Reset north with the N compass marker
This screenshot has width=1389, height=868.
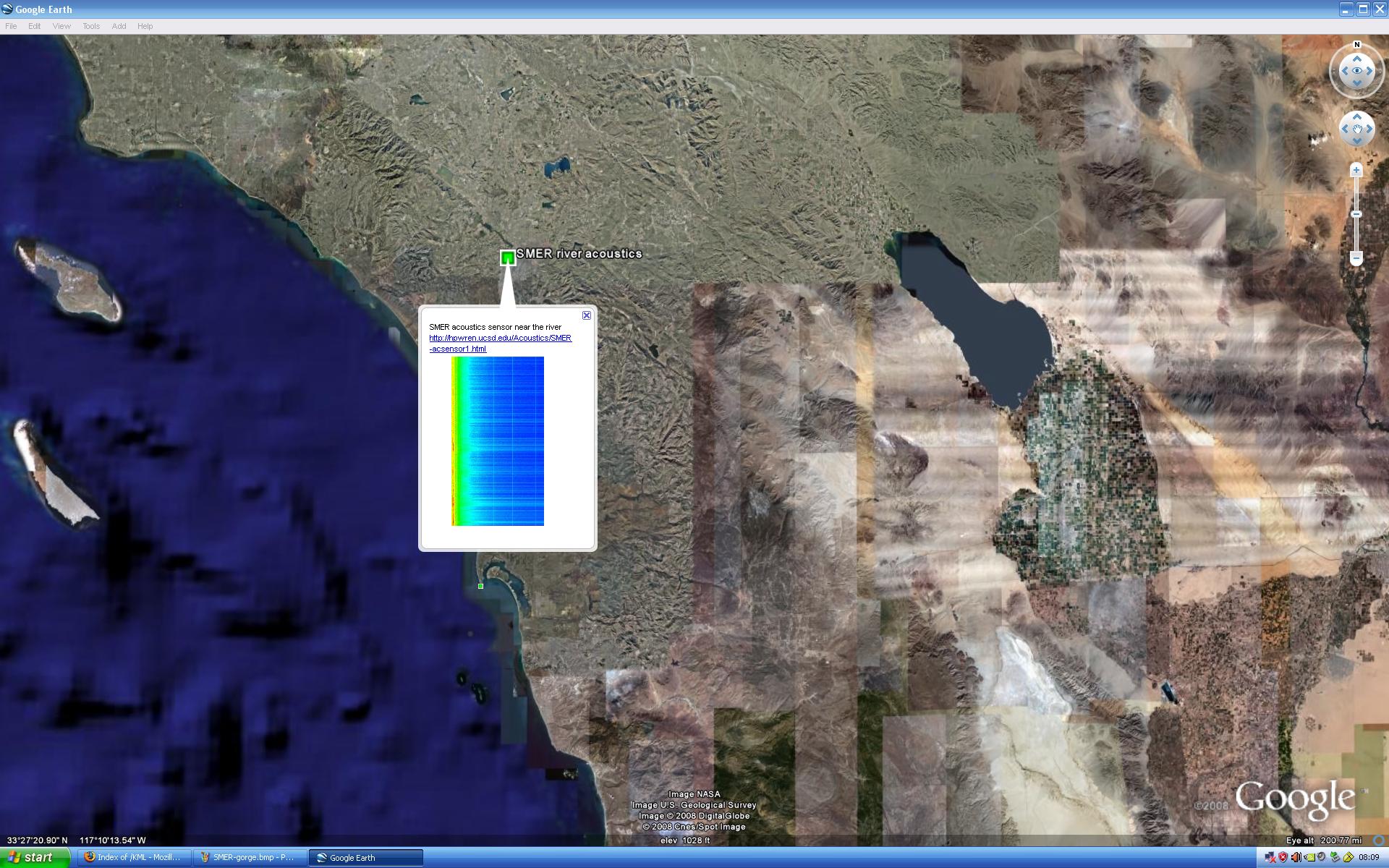[1357, 45]
